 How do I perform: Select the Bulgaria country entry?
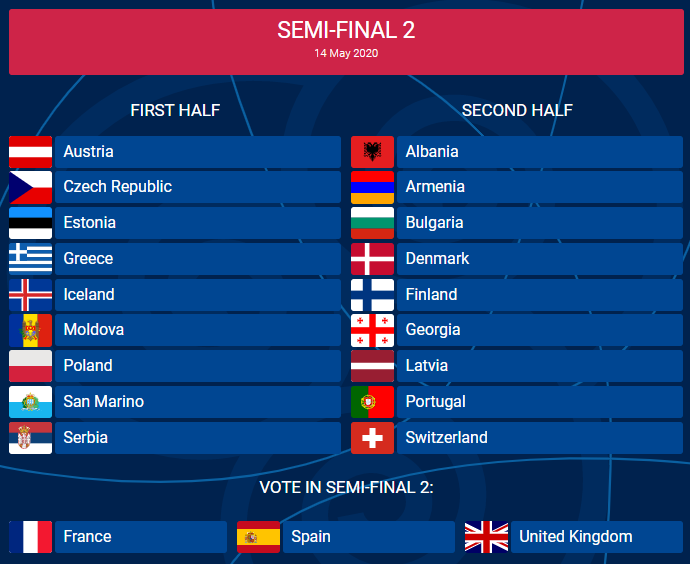[539, 223]
